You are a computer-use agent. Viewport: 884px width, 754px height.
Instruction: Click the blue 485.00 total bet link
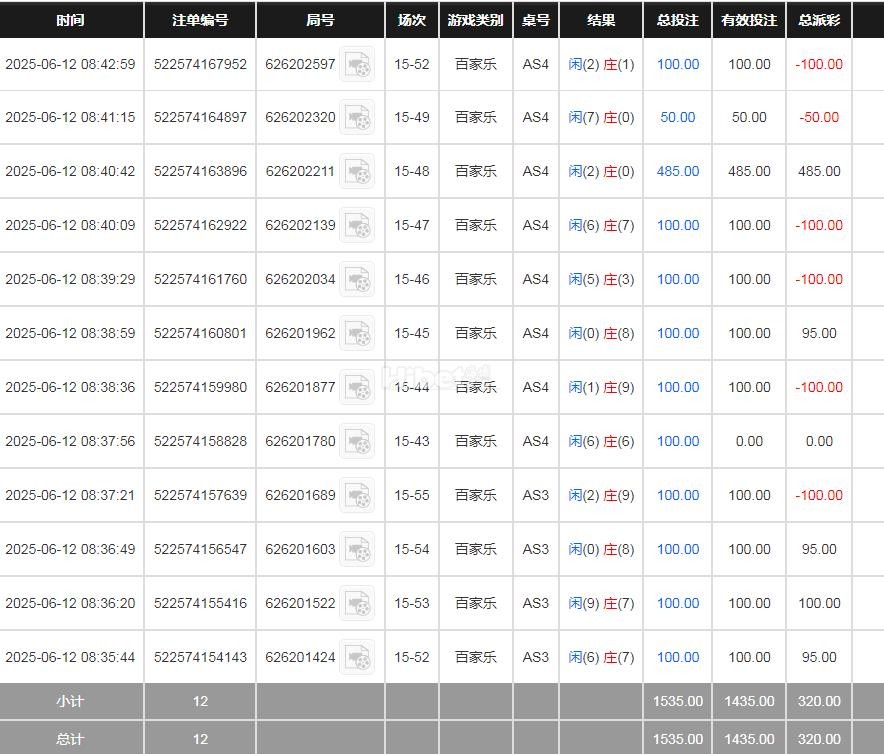pos(677,171)
